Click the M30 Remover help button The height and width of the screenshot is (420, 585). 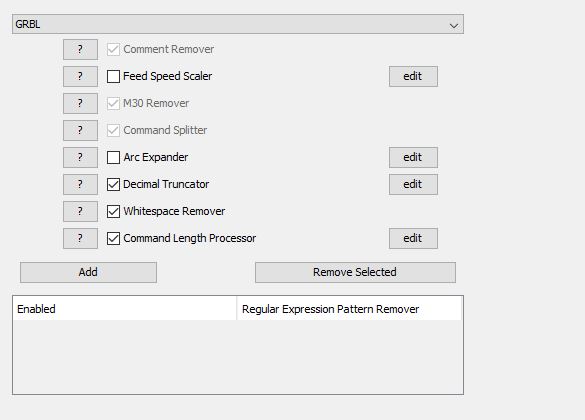pyautogui.click(x=80, y=103)
